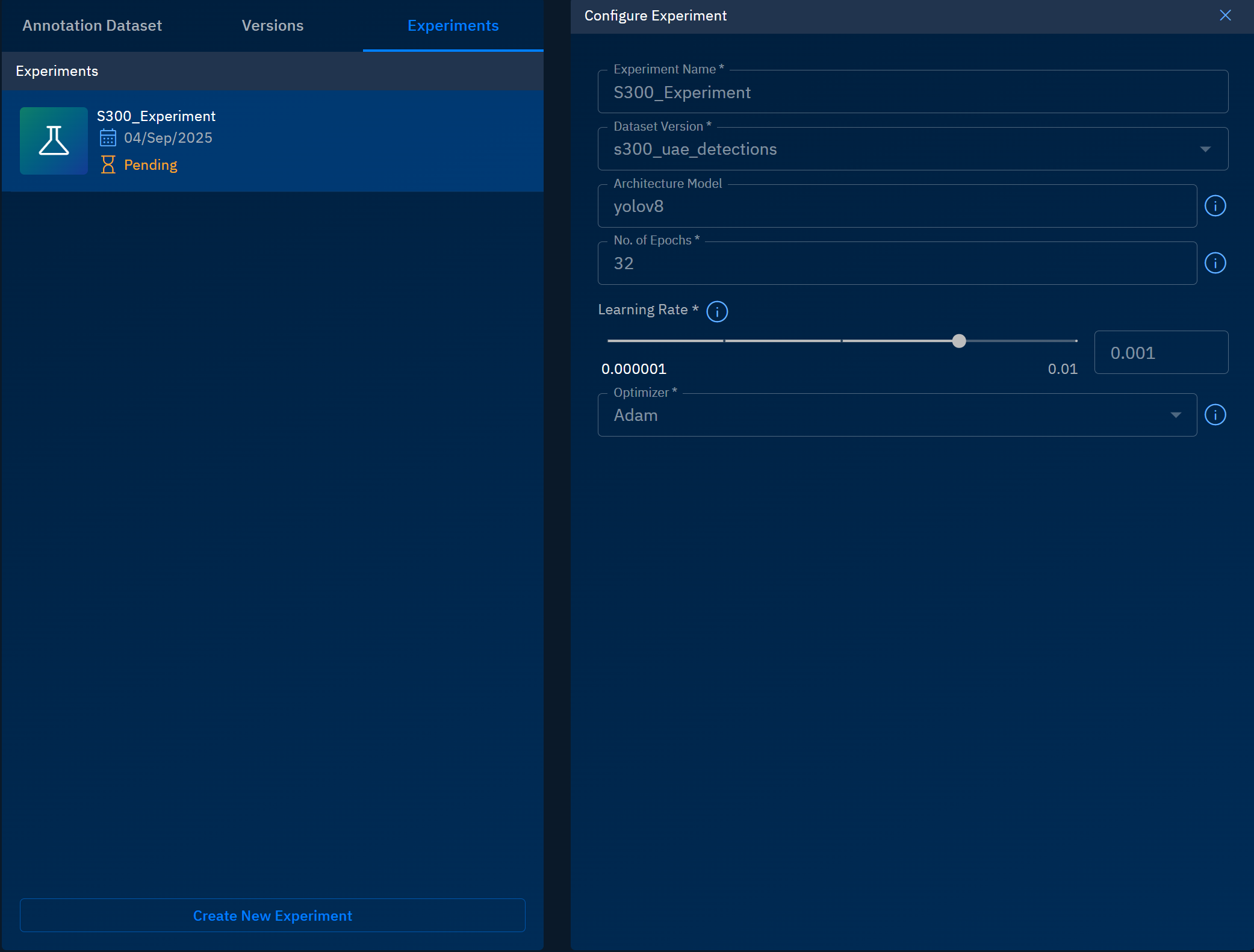The image size is (1254, 952).
Task: Expand the Dataset Version dropdown arrow
Action: click(x=1205, y=149)
